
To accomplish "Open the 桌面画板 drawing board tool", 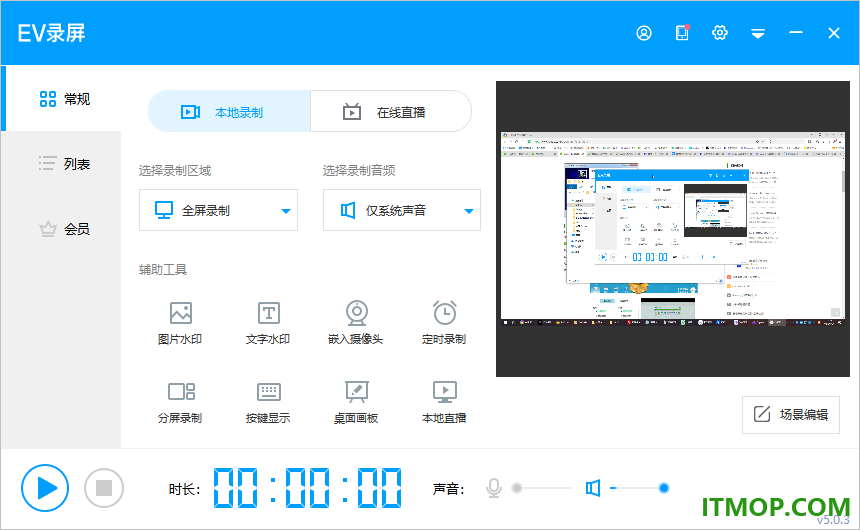I will (356, 402).
